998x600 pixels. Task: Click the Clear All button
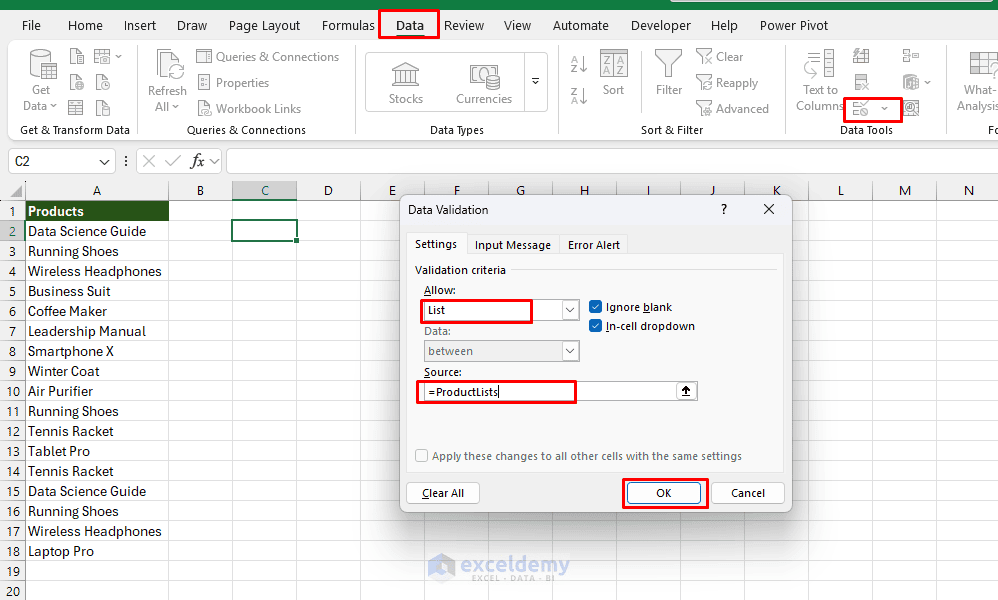coord(443,493)
